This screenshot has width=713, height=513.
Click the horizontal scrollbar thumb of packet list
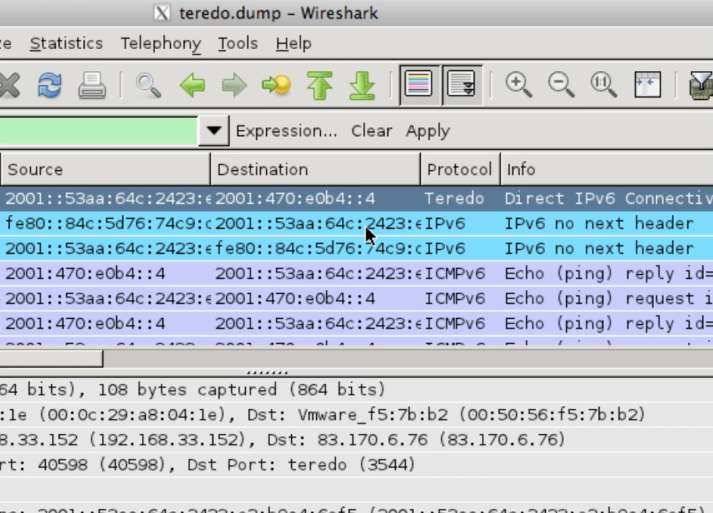point(51,359)
